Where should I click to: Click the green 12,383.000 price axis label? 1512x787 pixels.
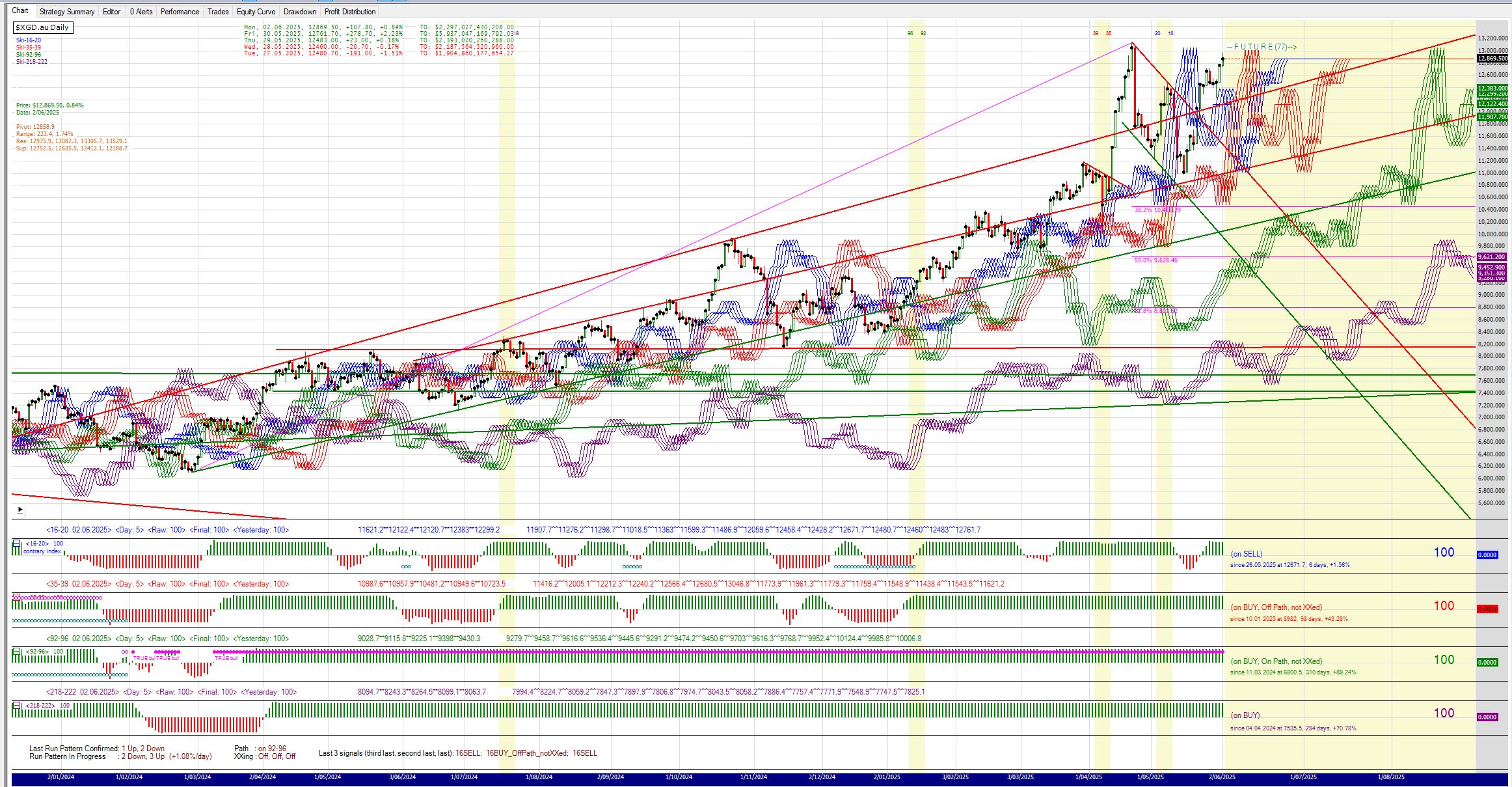click(1492, 88)
